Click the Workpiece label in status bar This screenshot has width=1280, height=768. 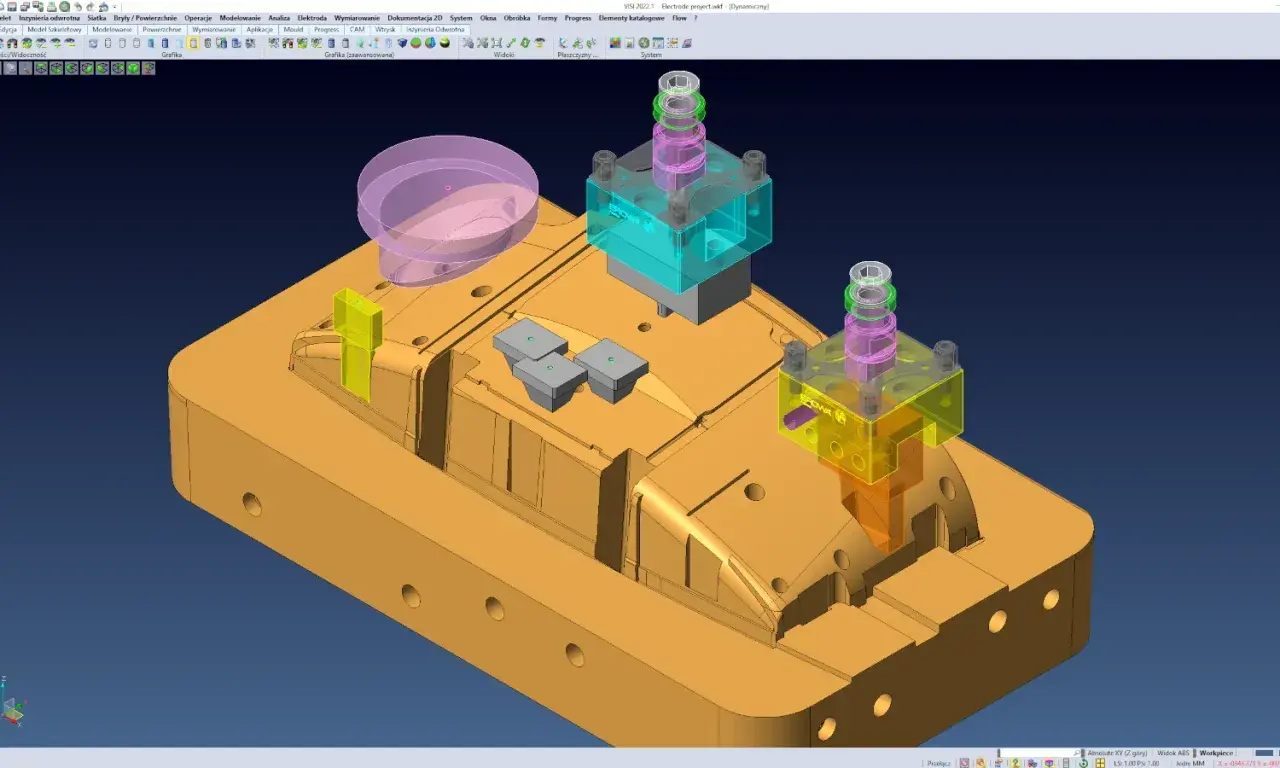coord(1216,753)
